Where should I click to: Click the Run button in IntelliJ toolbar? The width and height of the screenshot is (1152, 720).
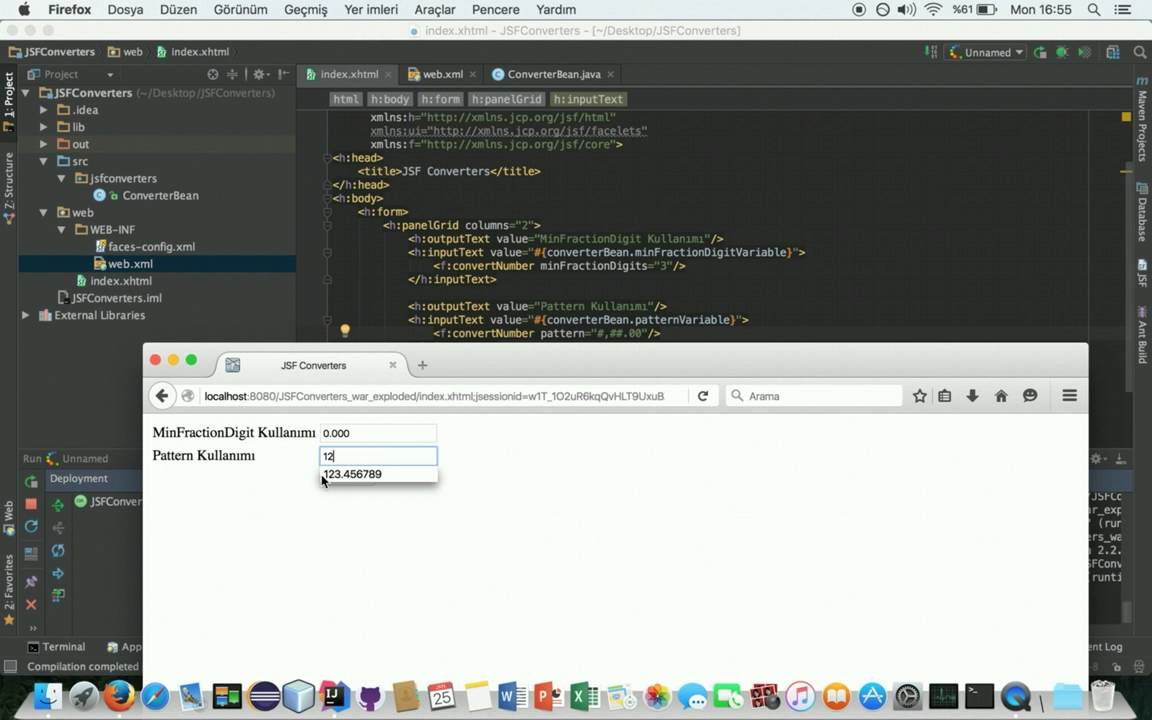1040,52
